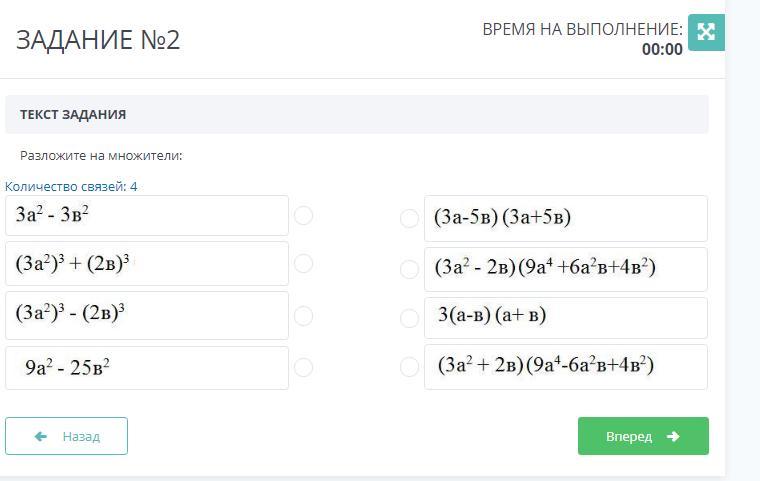Click the ТЕКСТ ЗАДАНИЯ header bar
This screenshot has width=760, height=481.
click(356, 114)
